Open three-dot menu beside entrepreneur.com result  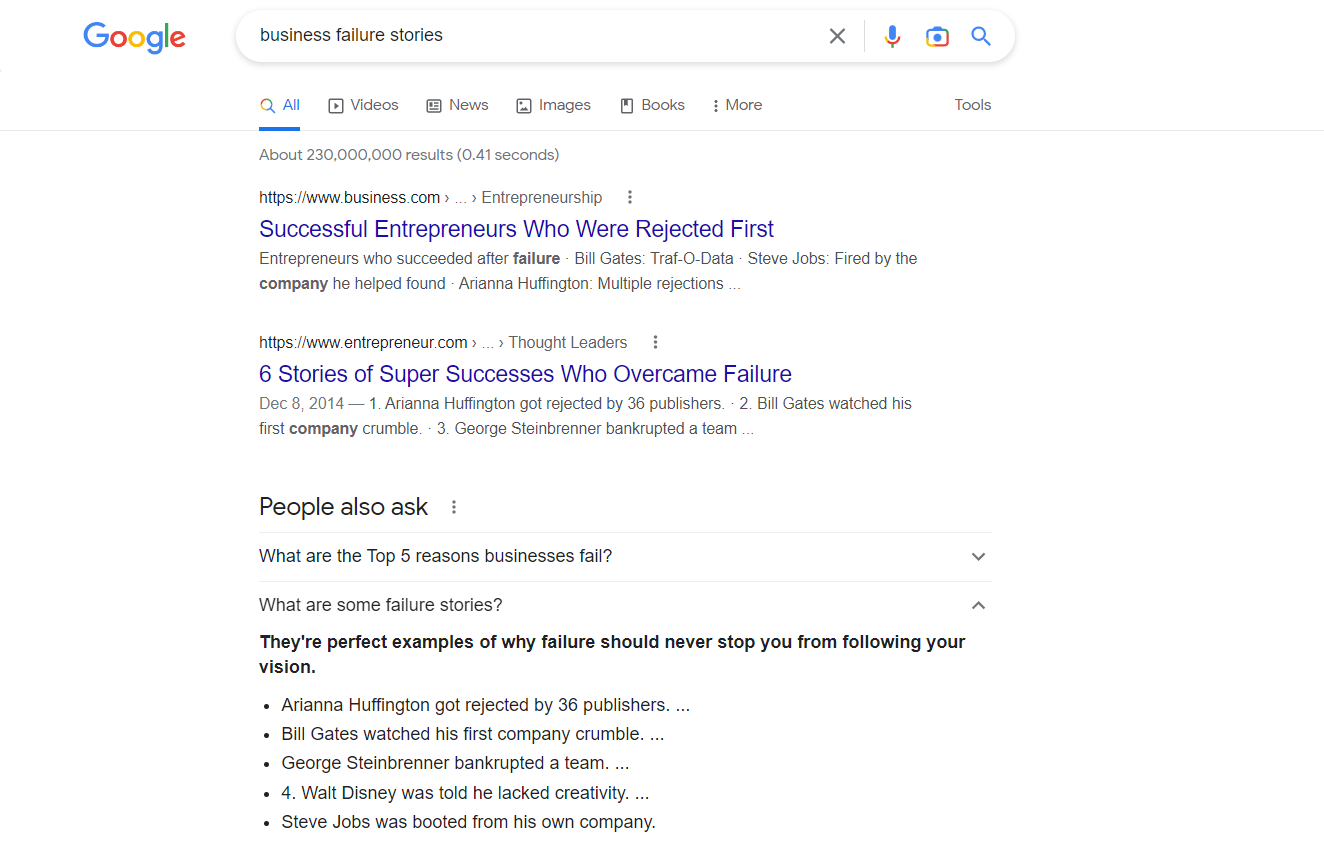(x=655, y=342)
